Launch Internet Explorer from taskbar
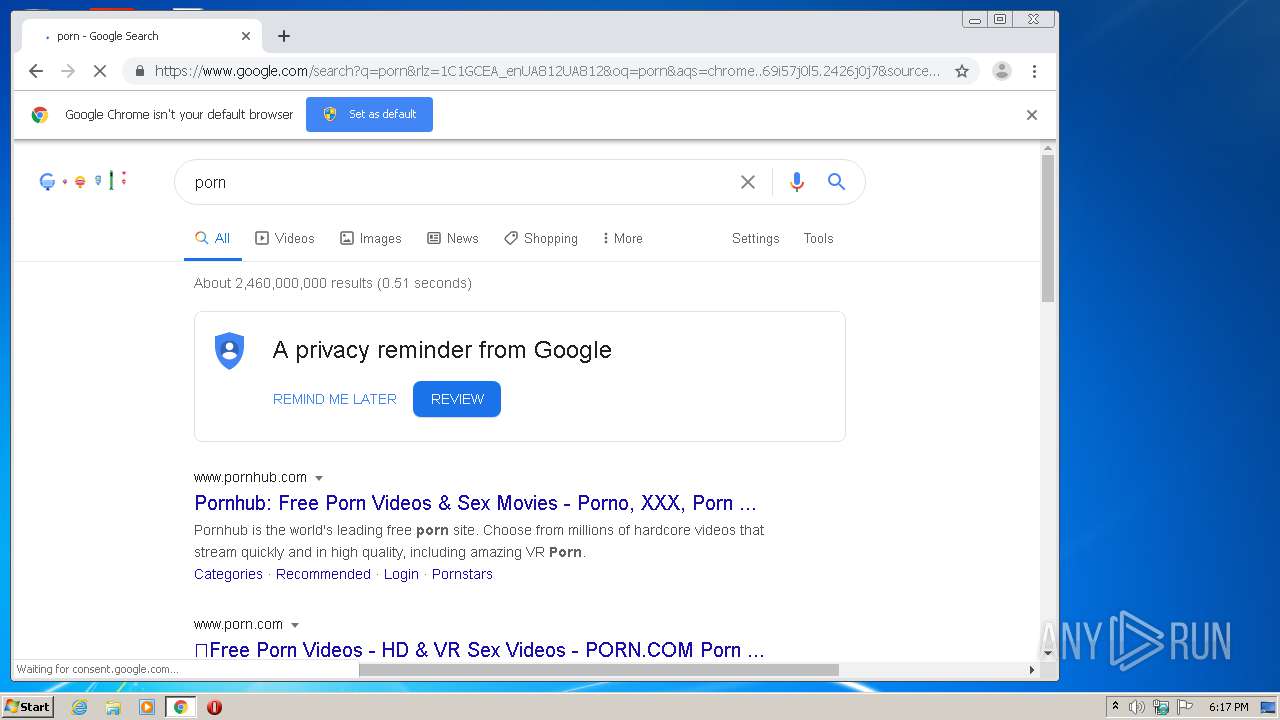1280x720 pixels. [79, 707]
